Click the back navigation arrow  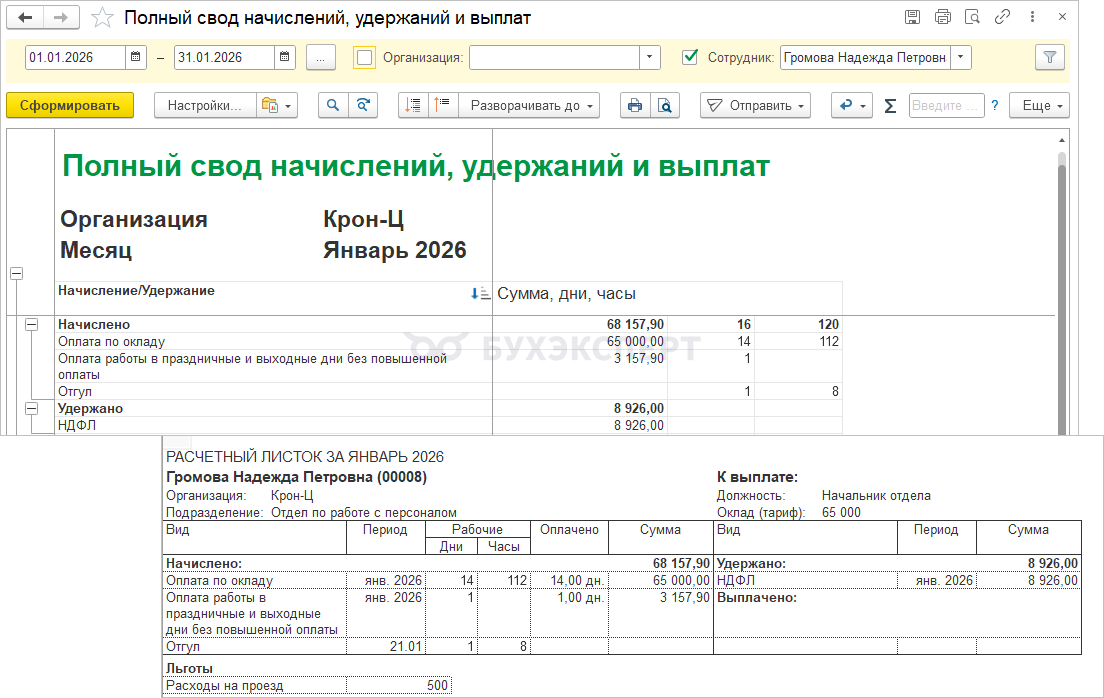[x=26, y=18]
